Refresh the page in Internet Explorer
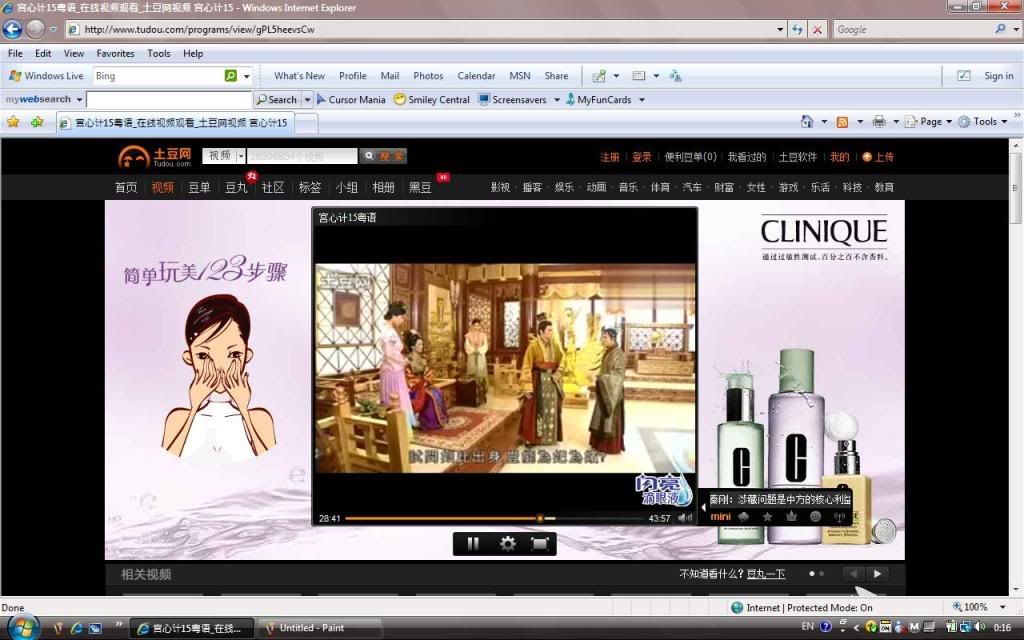The width and height of the screenshot is (1024, 640). (797, 30)
